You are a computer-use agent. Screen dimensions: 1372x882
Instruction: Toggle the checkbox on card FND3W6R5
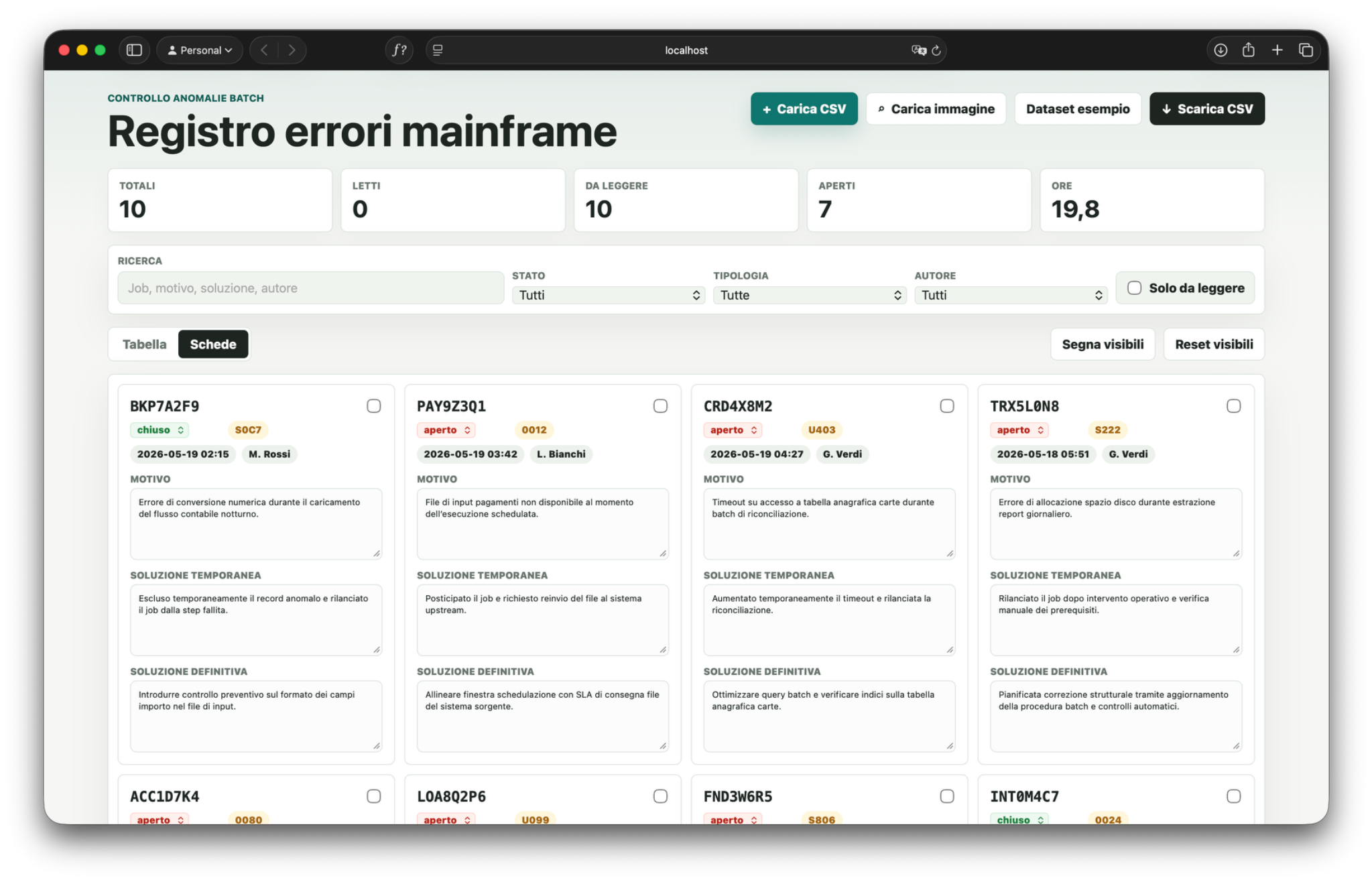coord(947,796)
